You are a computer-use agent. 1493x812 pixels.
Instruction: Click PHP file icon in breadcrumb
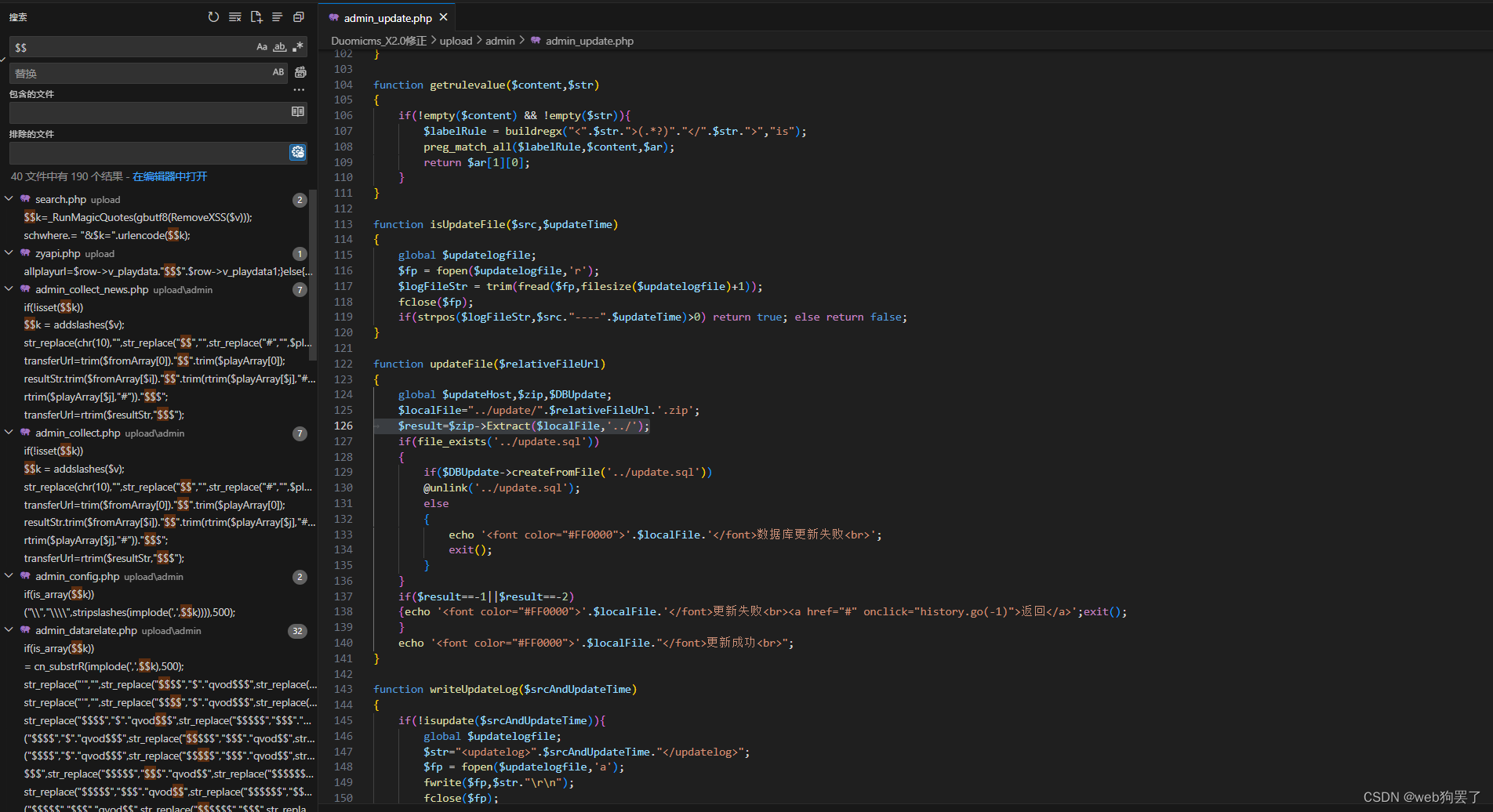click(536, 41)
